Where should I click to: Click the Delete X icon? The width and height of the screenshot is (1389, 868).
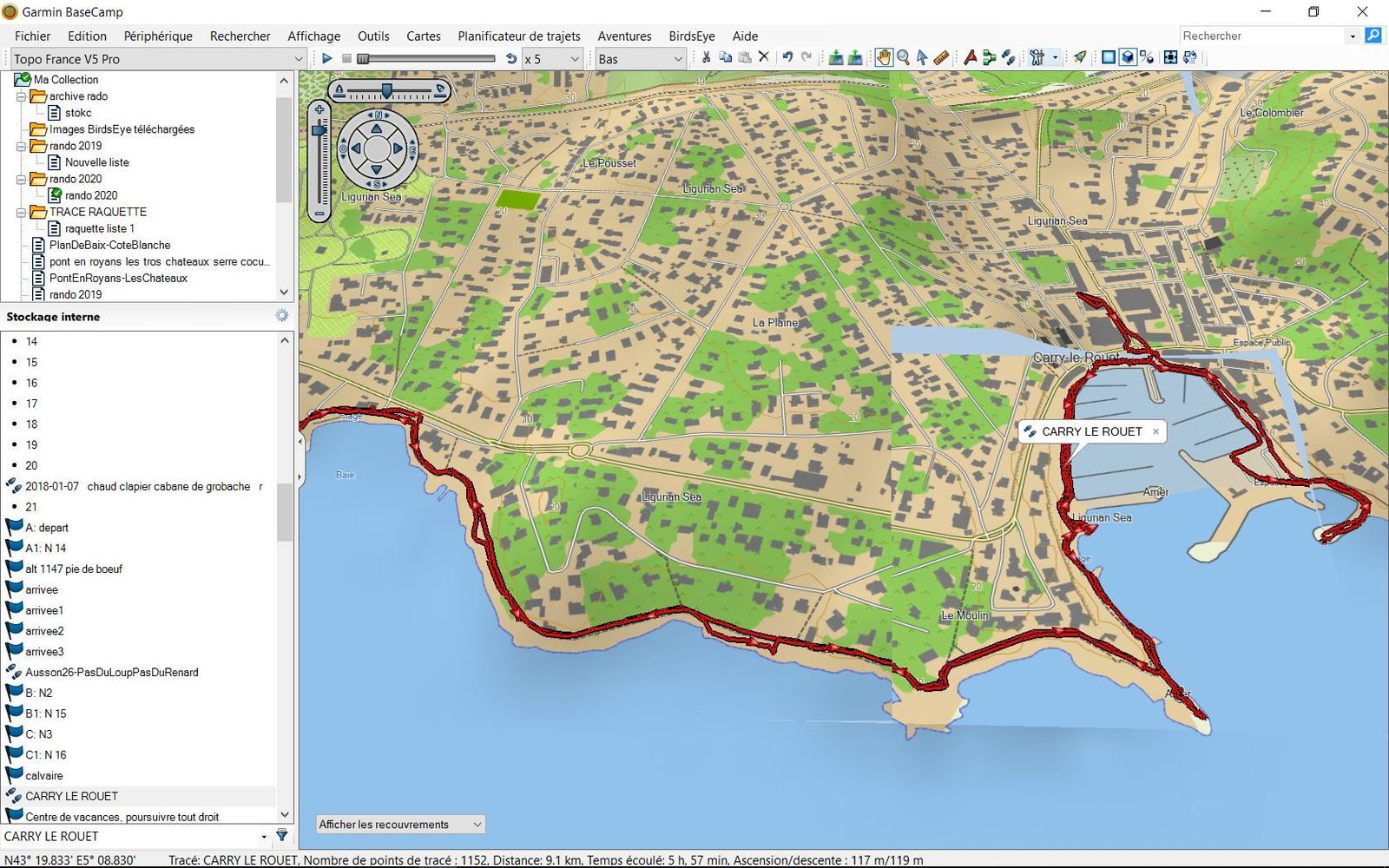tap(763, 57)
